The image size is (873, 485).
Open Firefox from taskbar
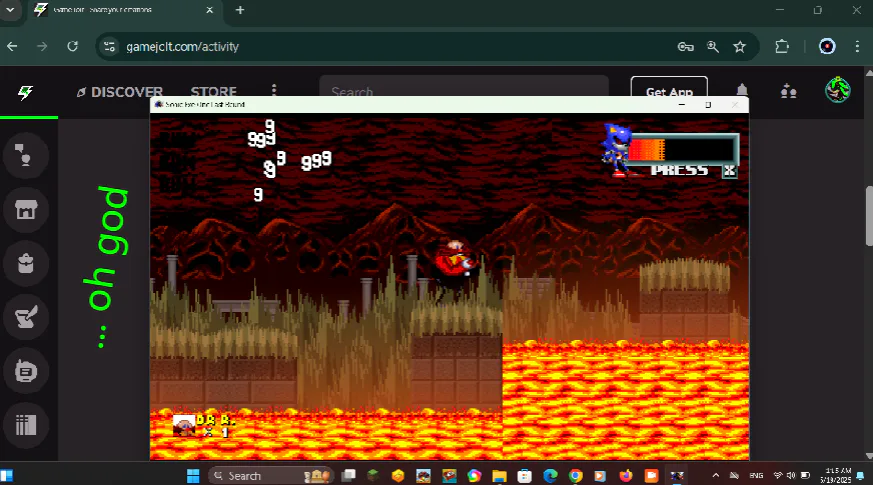(626, 476)
